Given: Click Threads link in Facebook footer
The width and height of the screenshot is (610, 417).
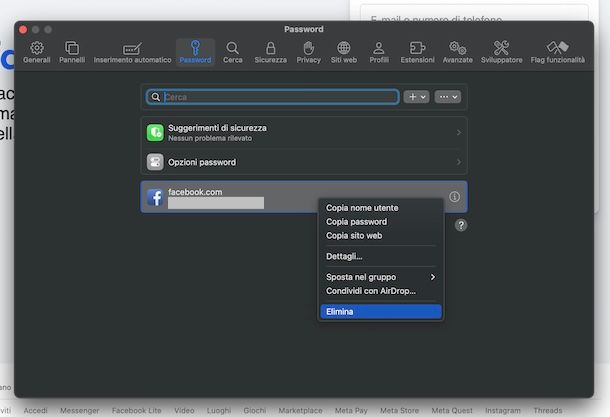Looking at the screenshot, I should point(548,410).
